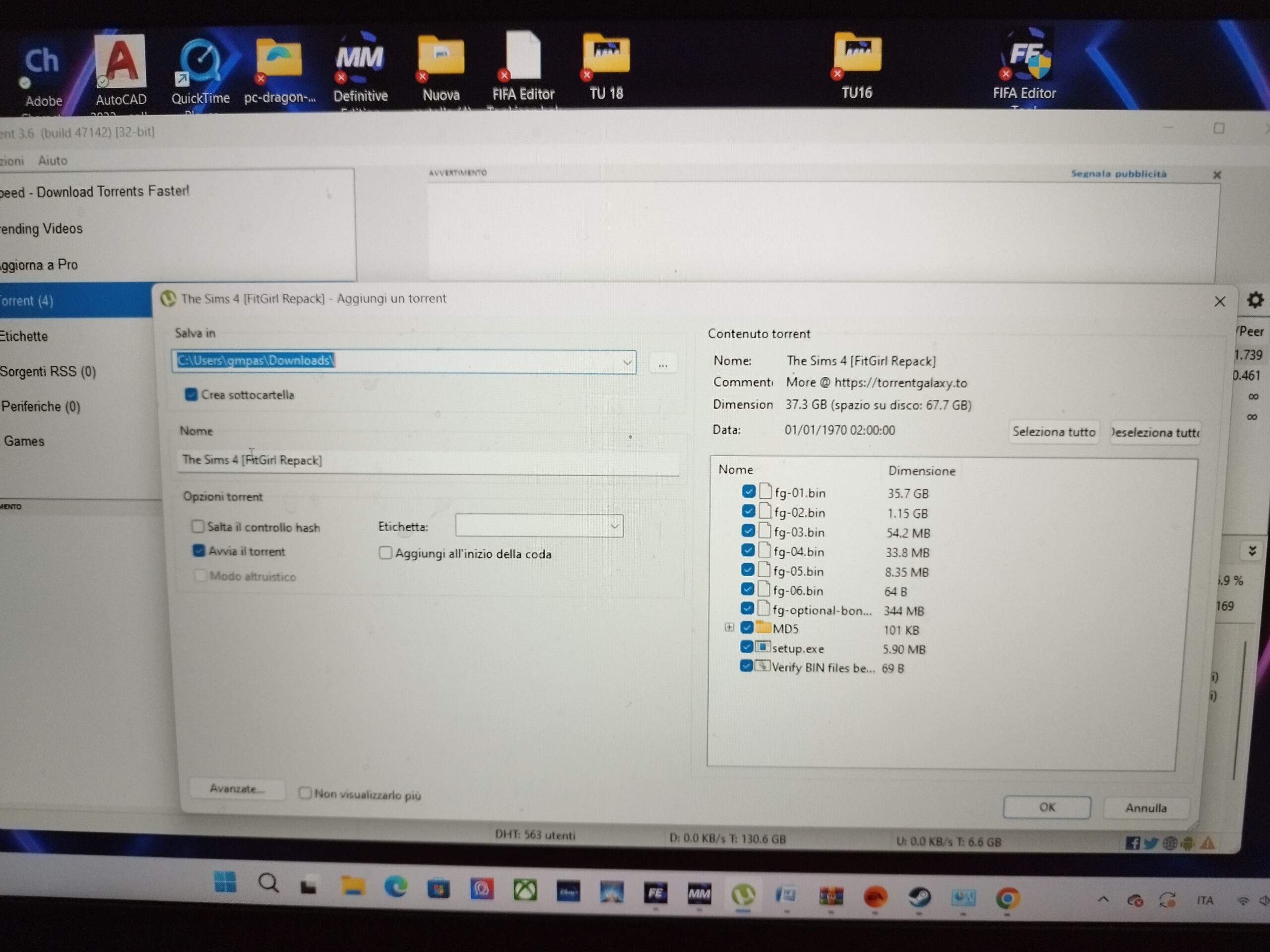1270x952 pixels.
Task: Check Aggiungi all'inizio della coda
Action: (x=385, y=553)
